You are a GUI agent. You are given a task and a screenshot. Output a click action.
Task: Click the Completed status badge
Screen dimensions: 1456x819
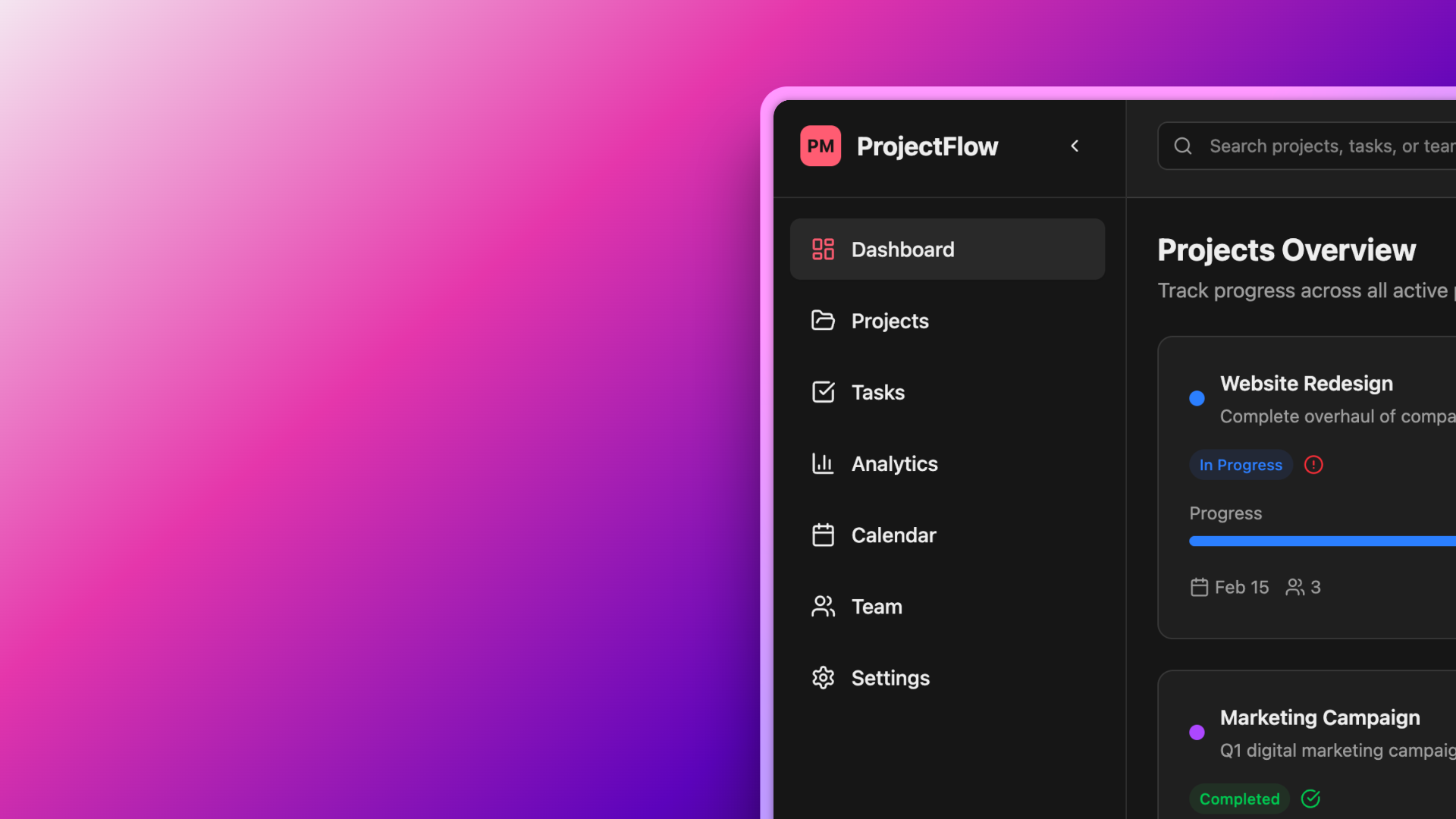1239,799
